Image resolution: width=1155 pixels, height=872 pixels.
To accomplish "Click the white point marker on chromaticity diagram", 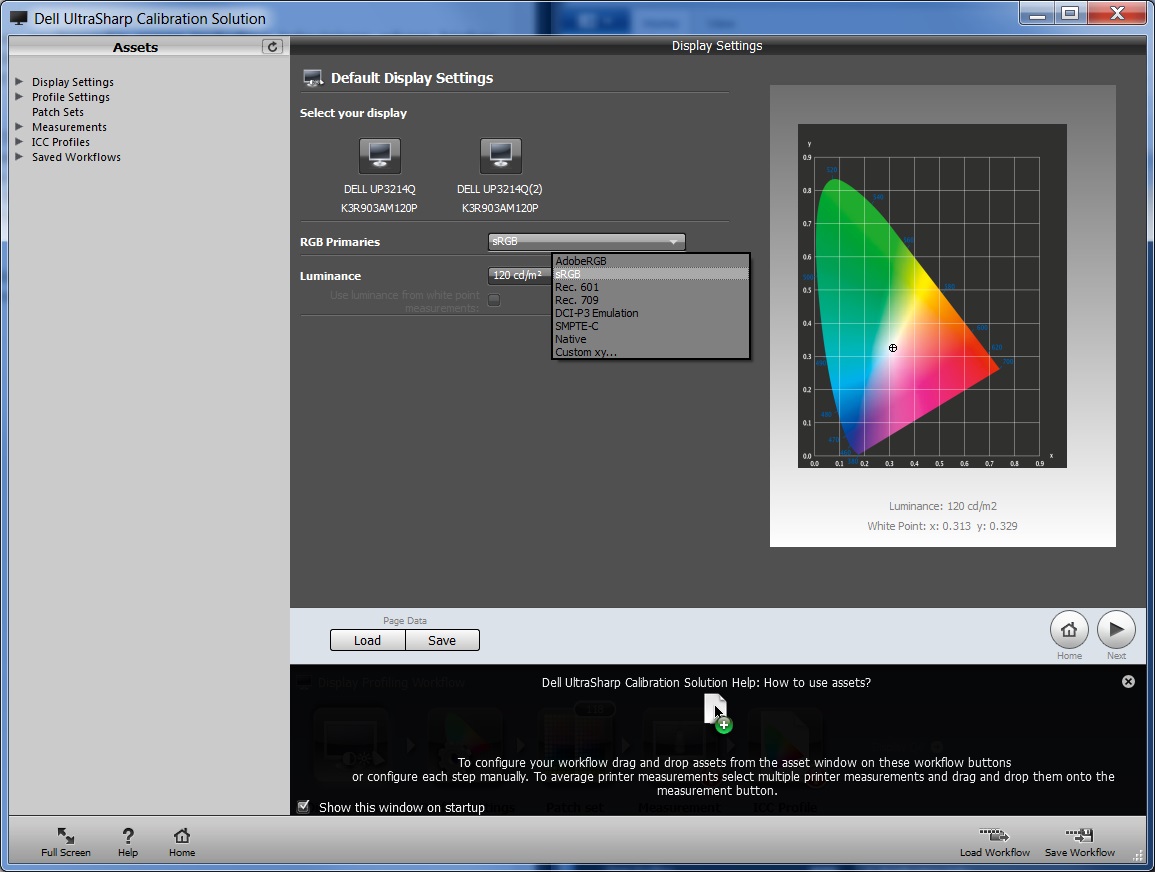I will (893, 348).
